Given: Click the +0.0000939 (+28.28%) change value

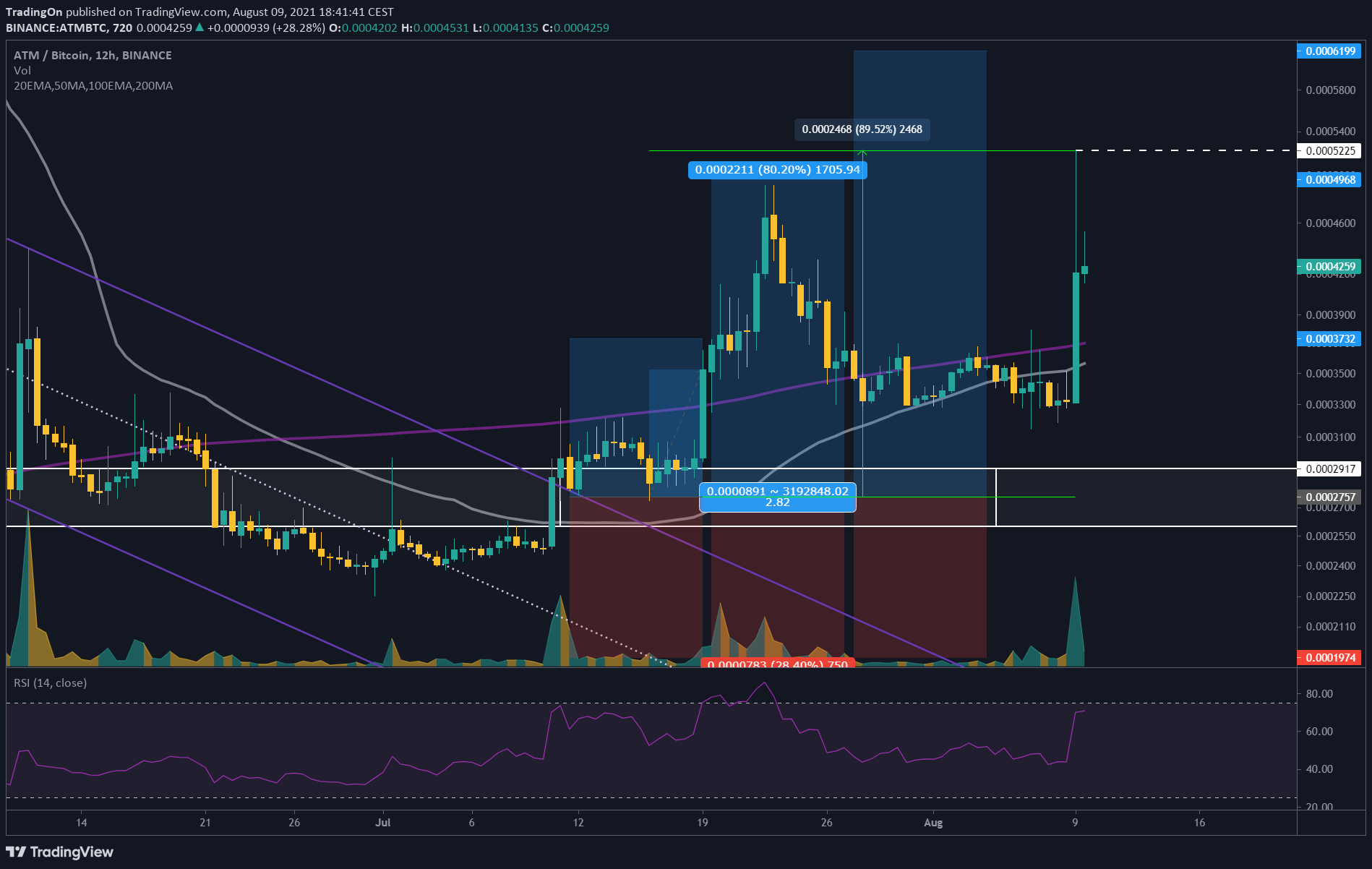Looking at the screenshot, I should (266, 28).
